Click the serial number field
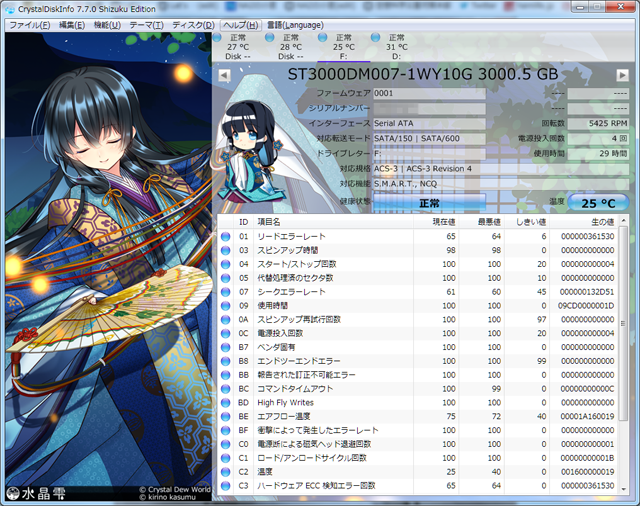The image size is (640, 506). (x=429, y=109)
